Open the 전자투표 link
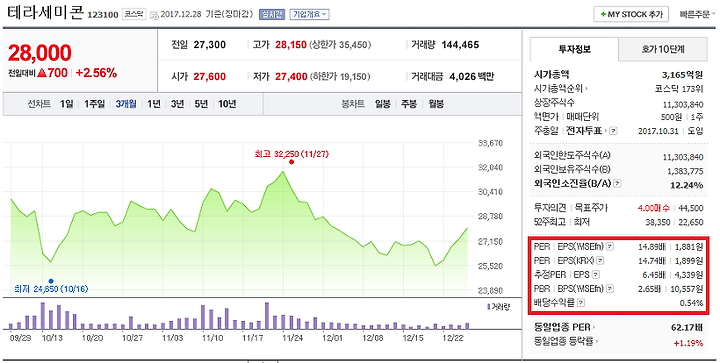This screenshot has height=363, width=720. coord(584,131)
